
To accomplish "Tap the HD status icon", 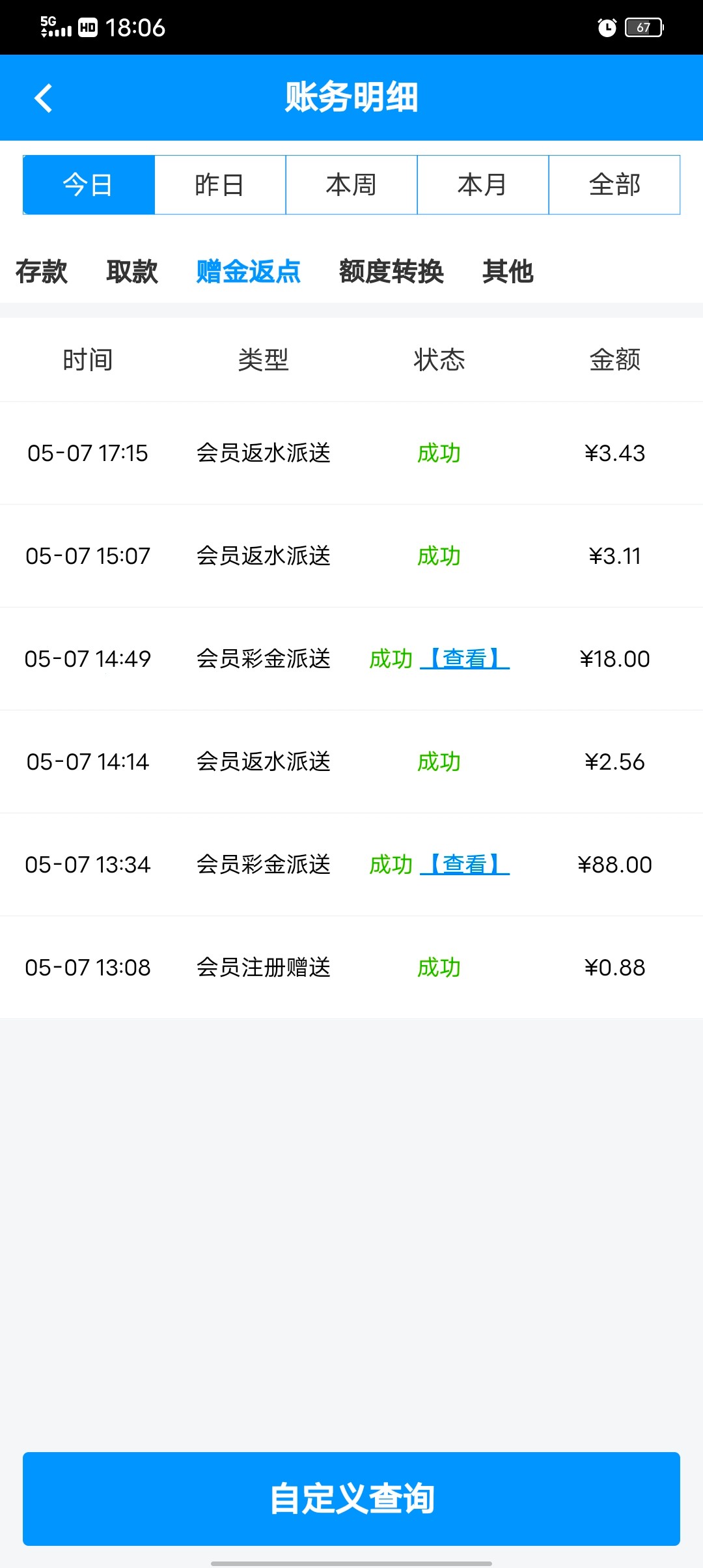I will tap(88, 27).
